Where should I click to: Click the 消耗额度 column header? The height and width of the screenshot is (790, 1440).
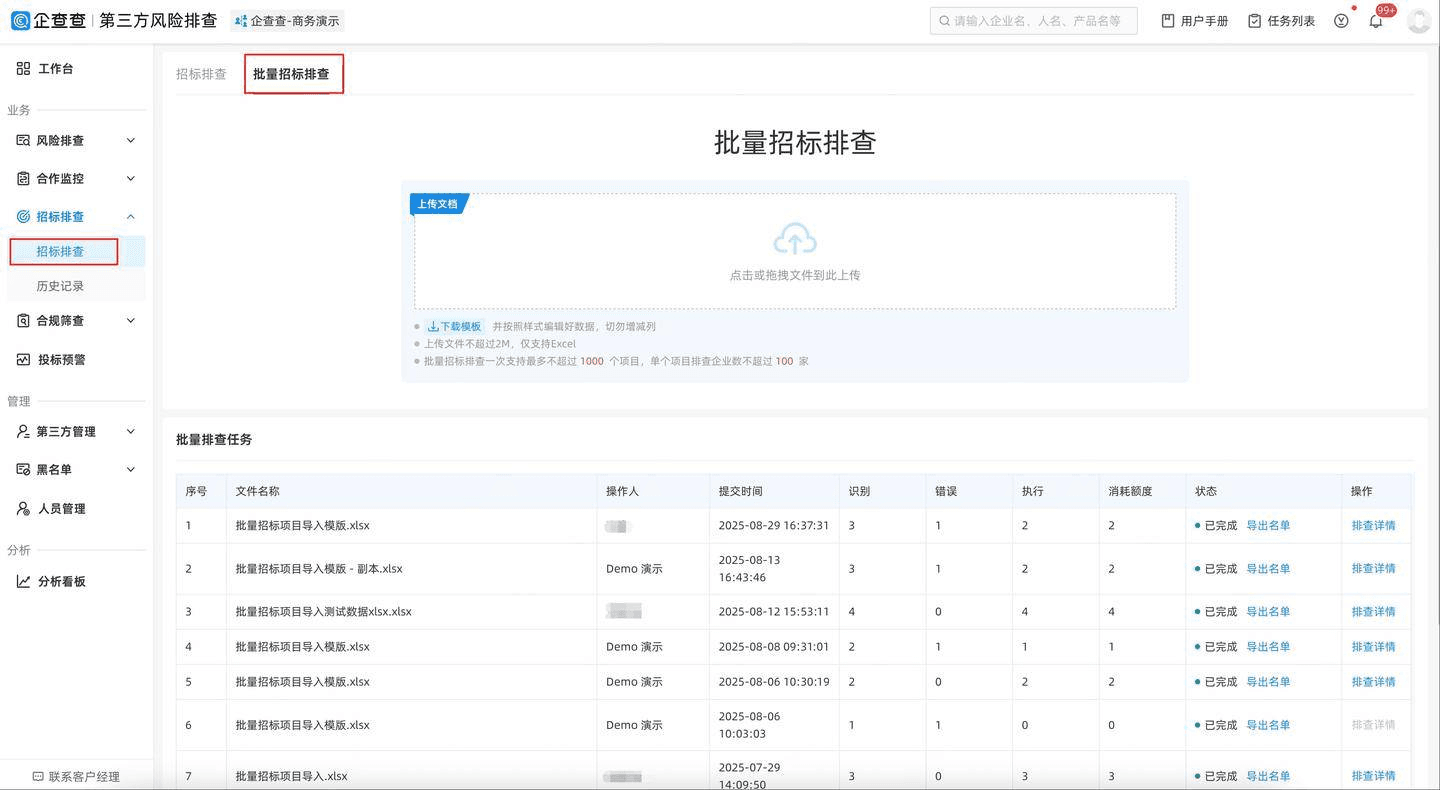pos(1130,492)
